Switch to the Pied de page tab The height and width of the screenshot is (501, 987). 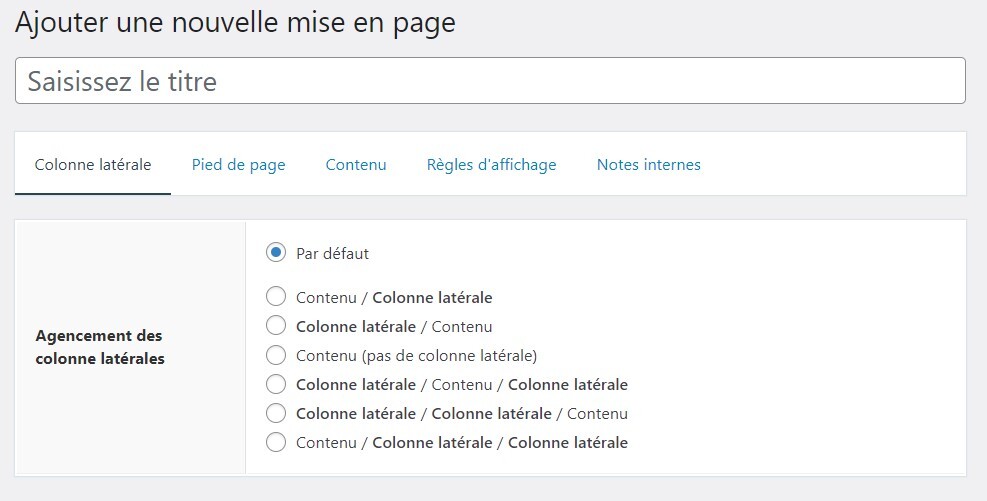coord(238,165)
